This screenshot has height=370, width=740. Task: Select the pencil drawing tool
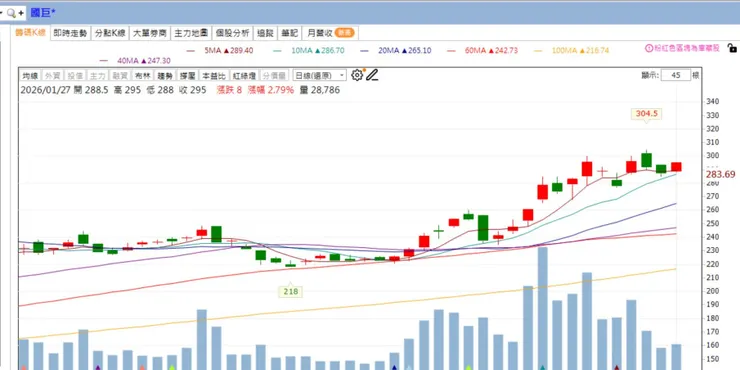tap(372, 75)
